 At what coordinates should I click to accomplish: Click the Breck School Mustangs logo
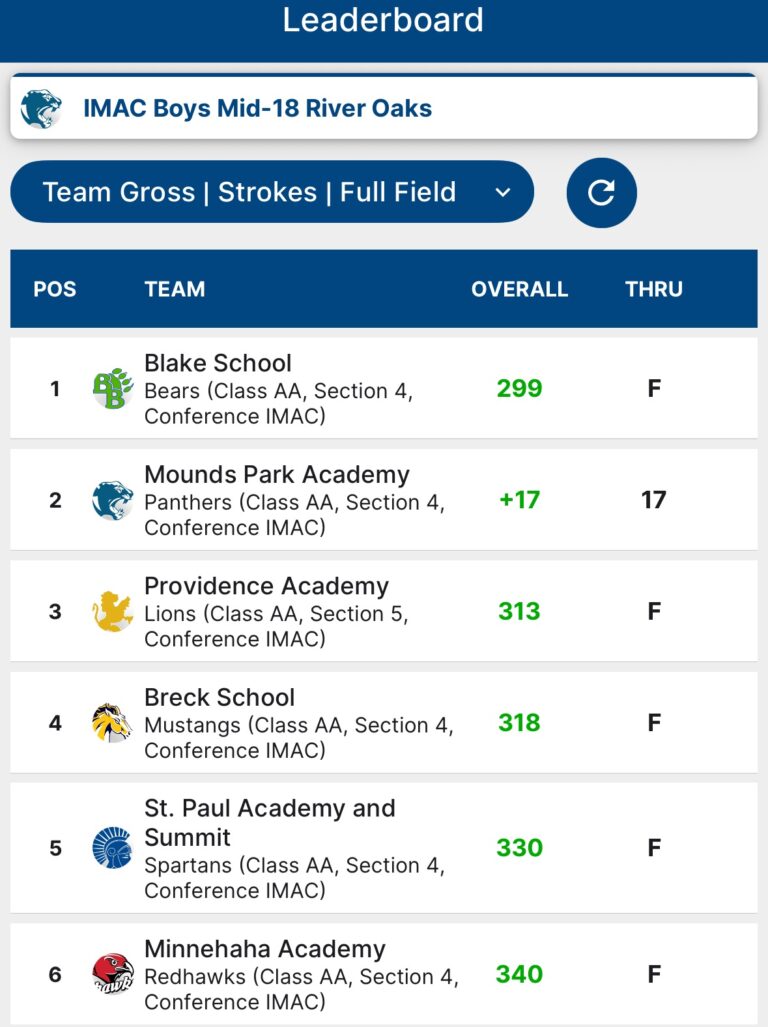click(113, 722)
